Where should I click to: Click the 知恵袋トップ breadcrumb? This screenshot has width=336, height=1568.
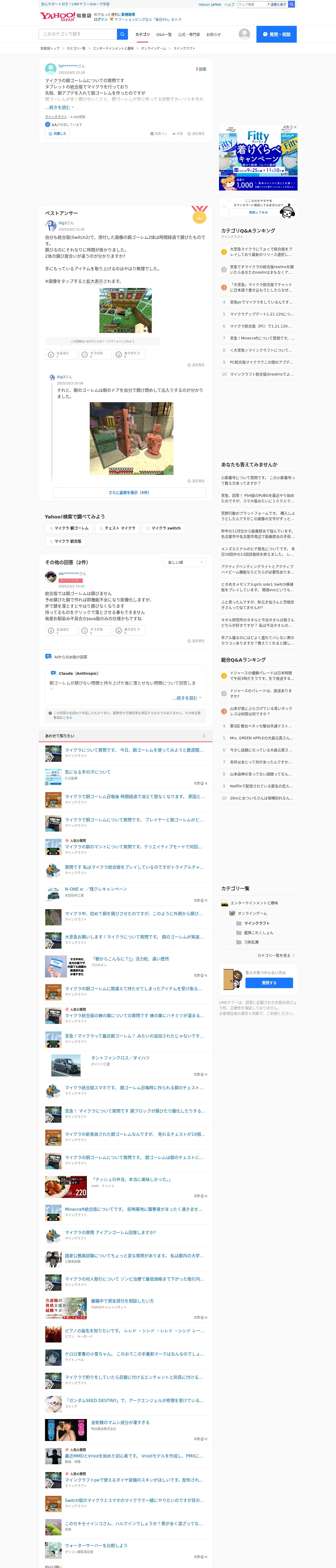point(50,49)
